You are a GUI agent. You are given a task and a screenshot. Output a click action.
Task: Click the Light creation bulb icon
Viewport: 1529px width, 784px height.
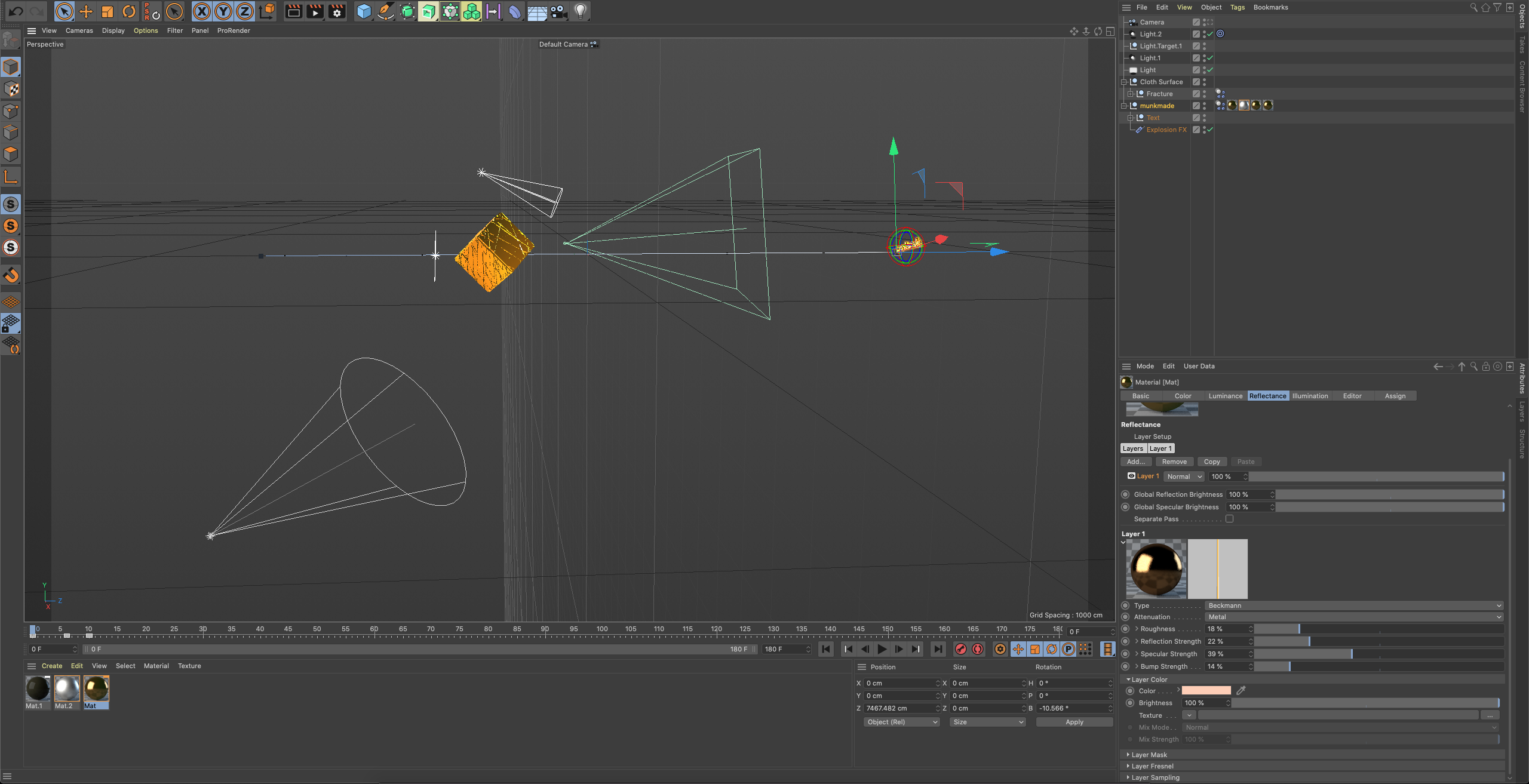579,11
